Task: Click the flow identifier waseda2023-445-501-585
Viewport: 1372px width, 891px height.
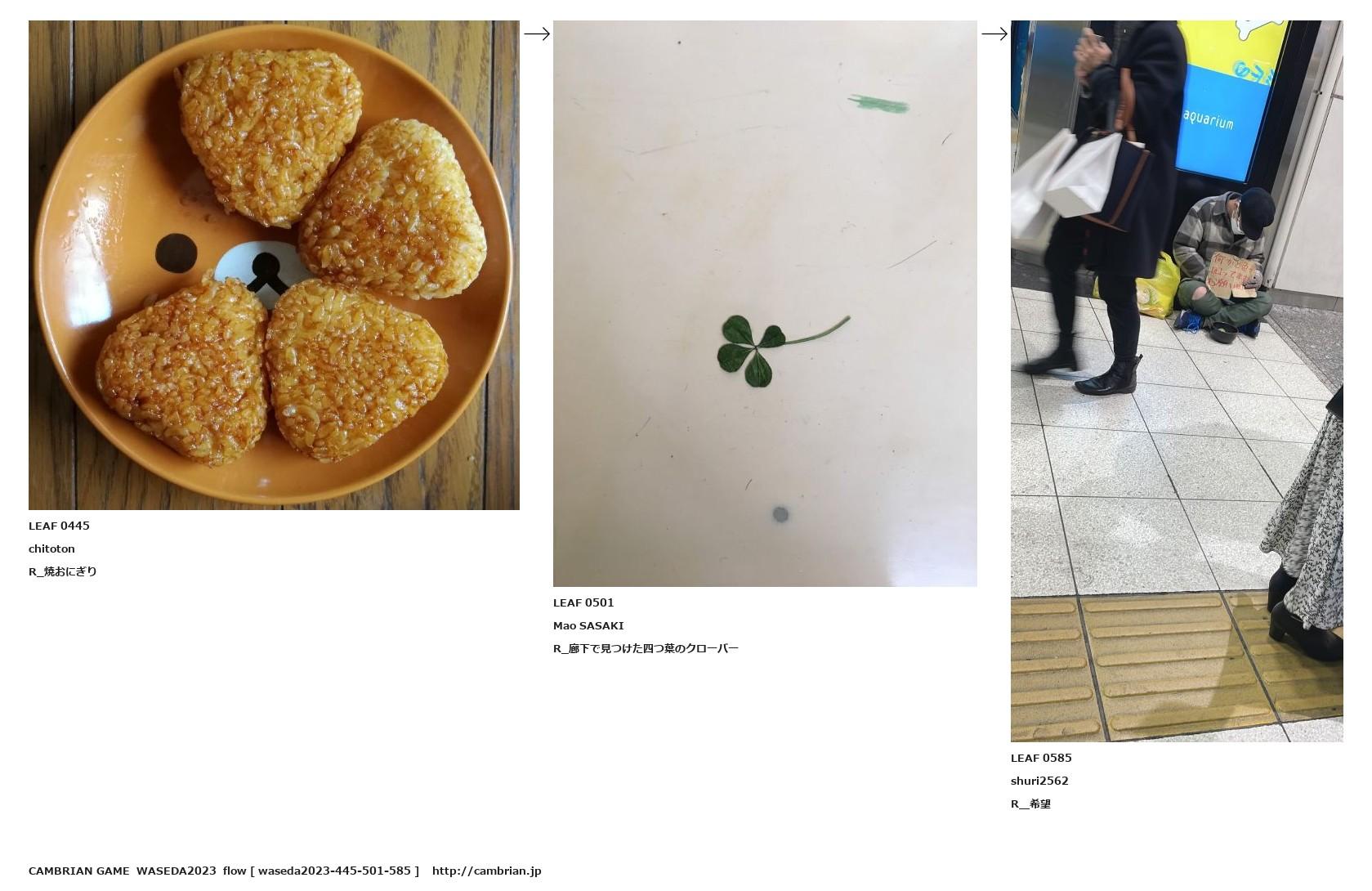Action: (x=334, y=871)
